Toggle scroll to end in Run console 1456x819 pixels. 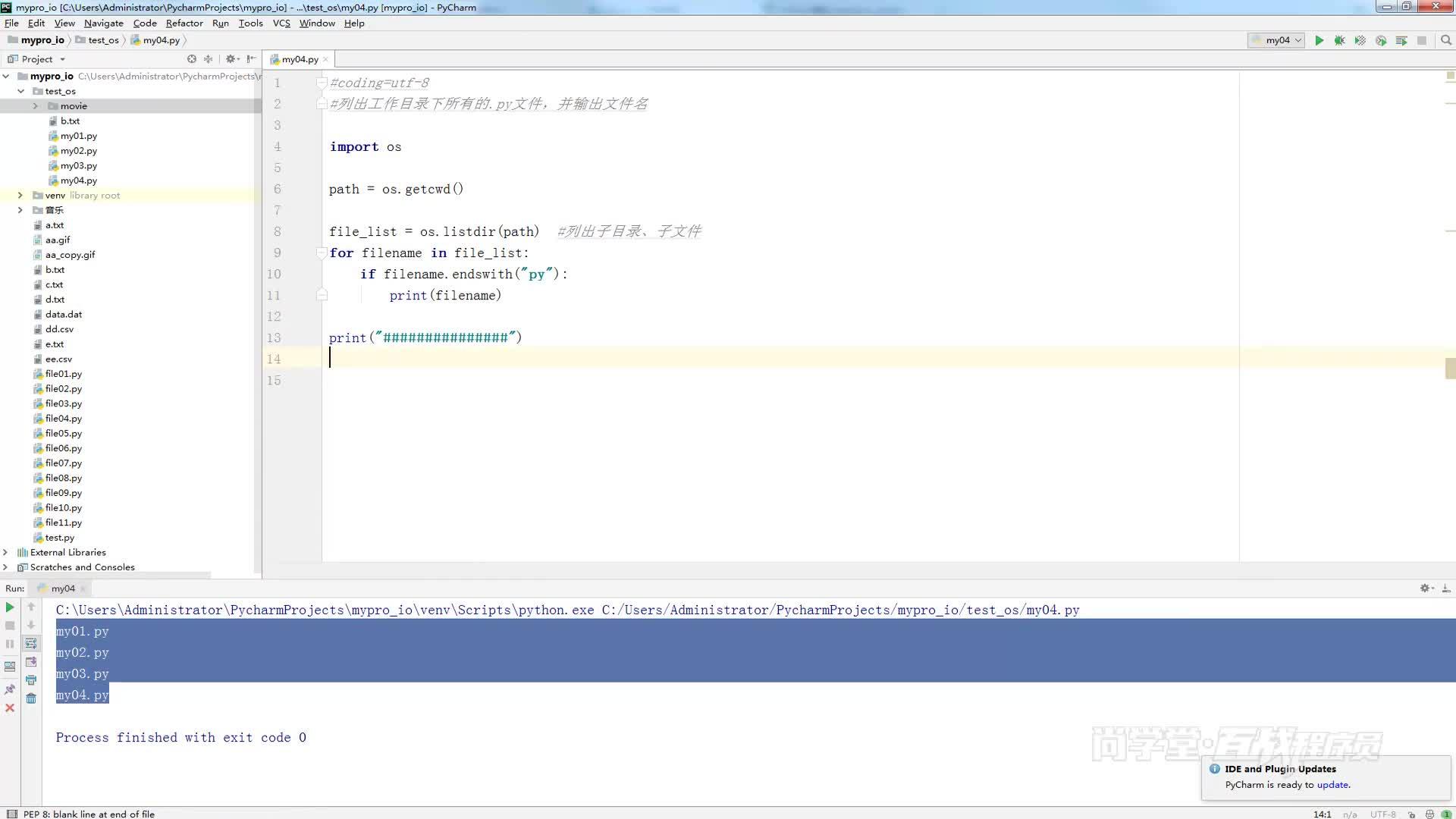click(x=31, y=662)
